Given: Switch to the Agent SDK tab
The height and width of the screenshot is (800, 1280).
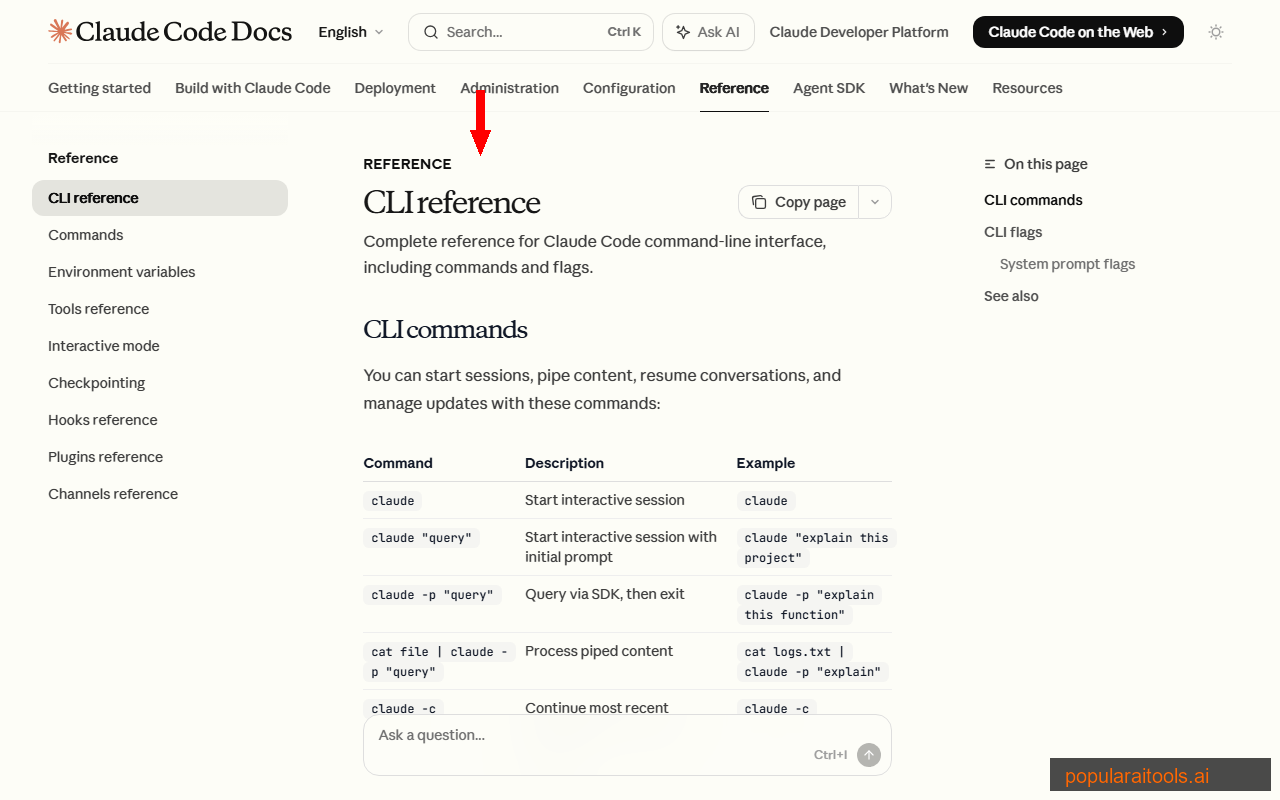Looking at the screenshot, I should 829,88.
